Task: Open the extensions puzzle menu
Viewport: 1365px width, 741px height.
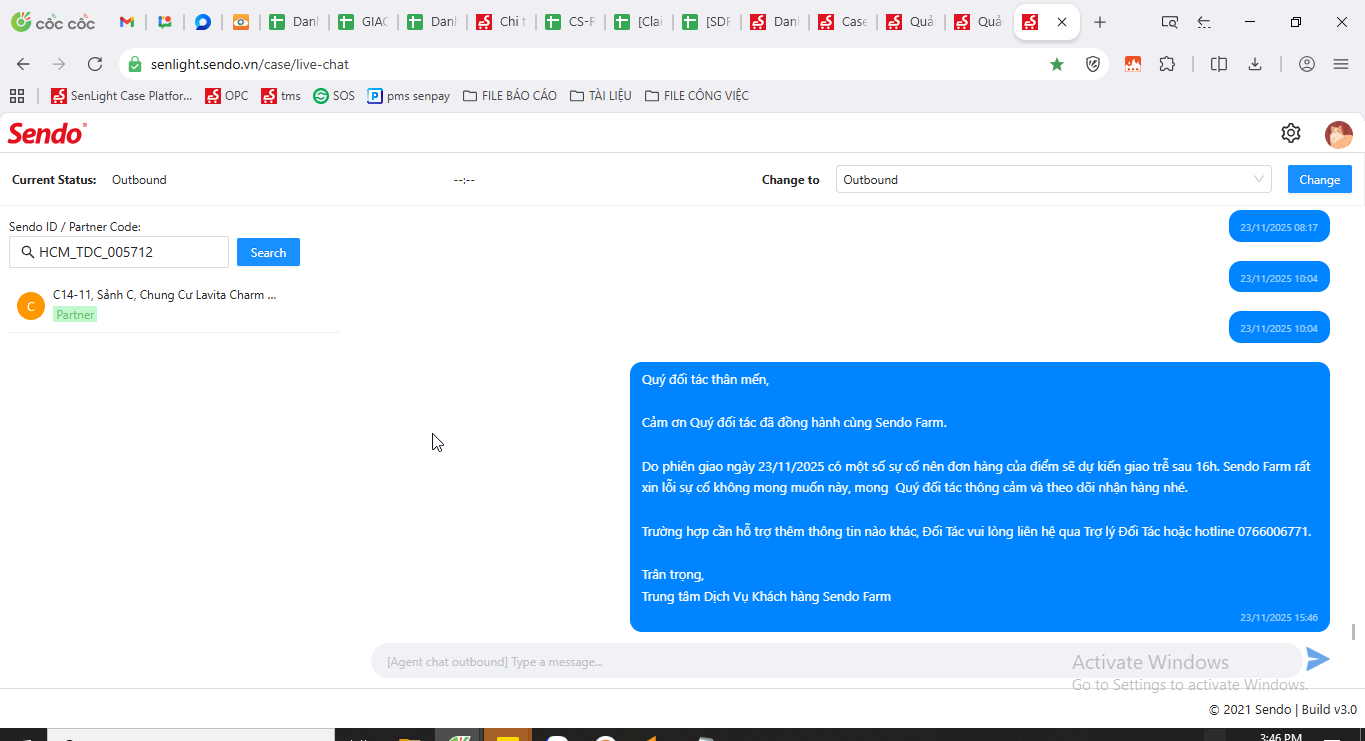Action: pyautogui.click(x=1167, y=64)
